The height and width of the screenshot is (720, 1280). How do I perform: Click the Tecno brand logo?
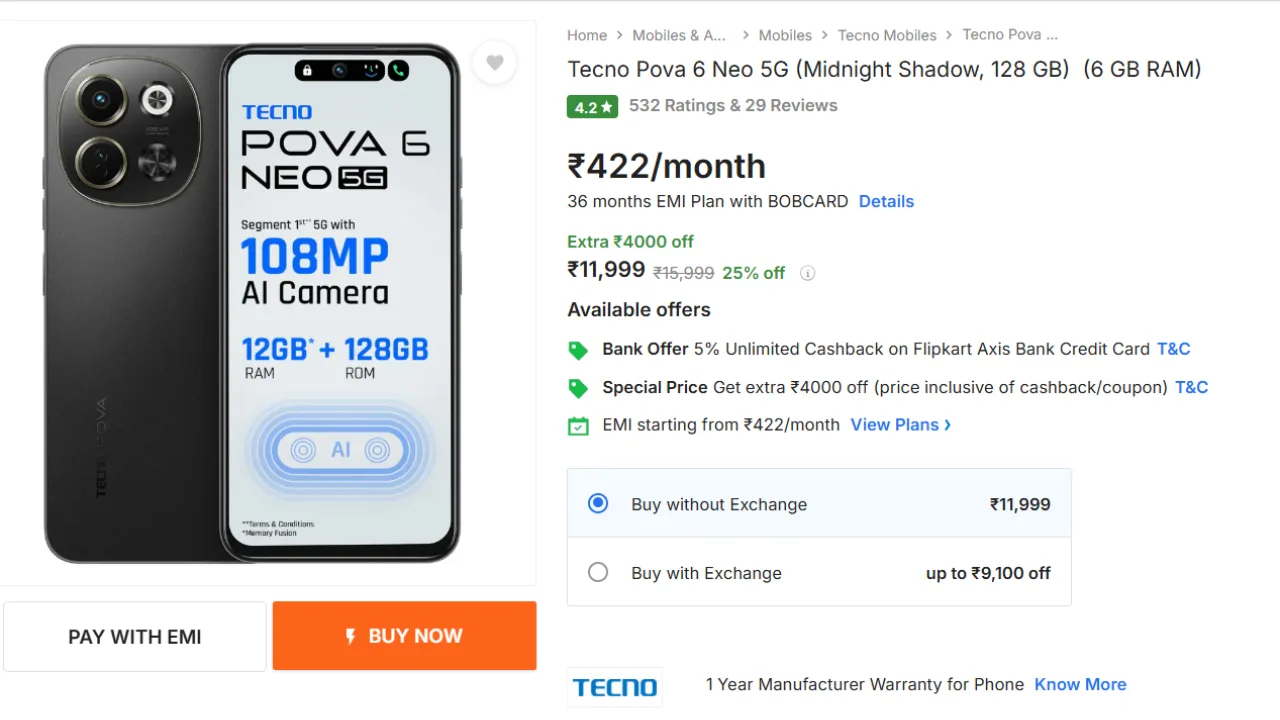615,687
